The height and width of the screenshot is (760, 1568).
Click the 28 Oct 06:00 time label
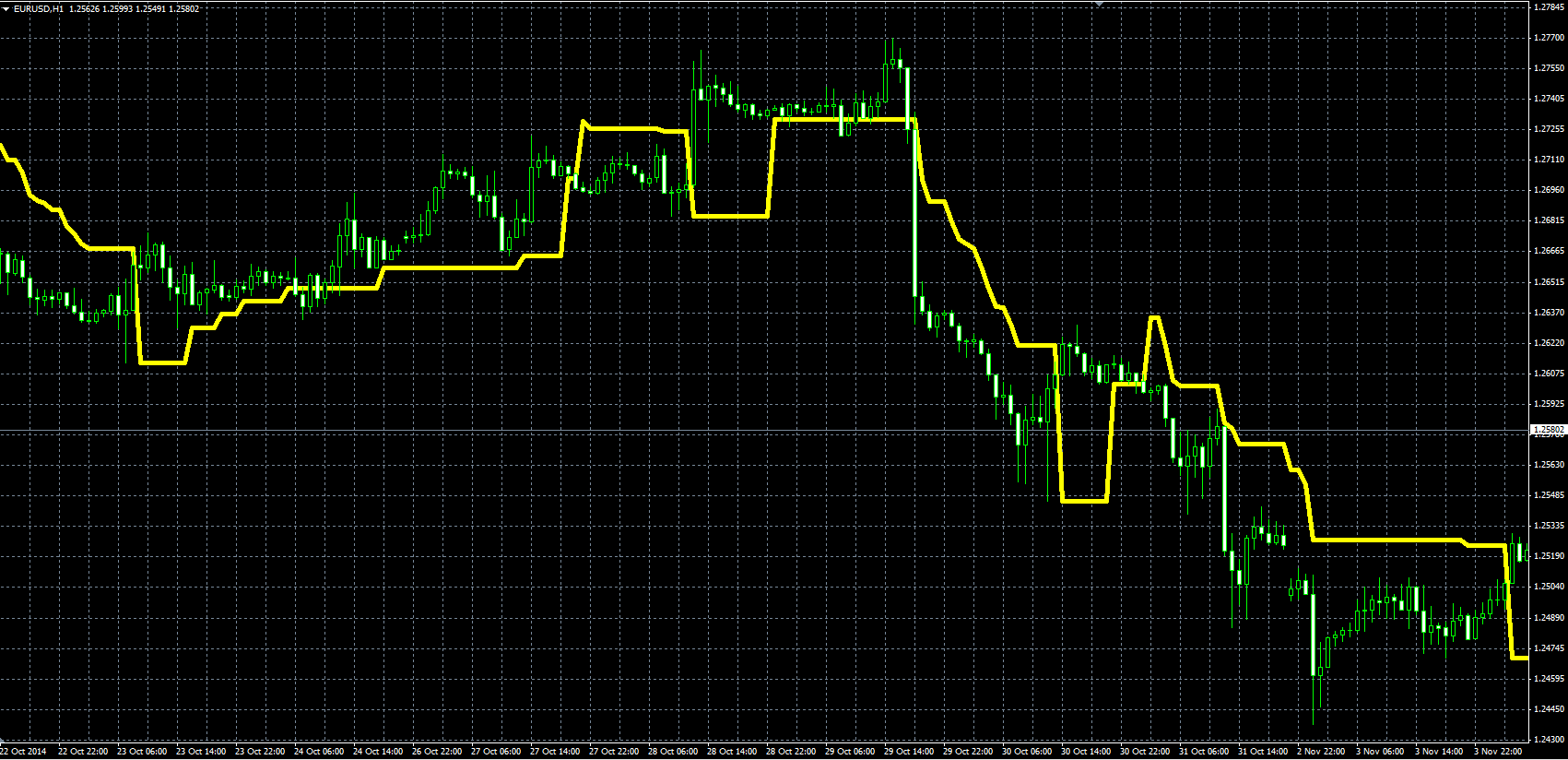673,752
